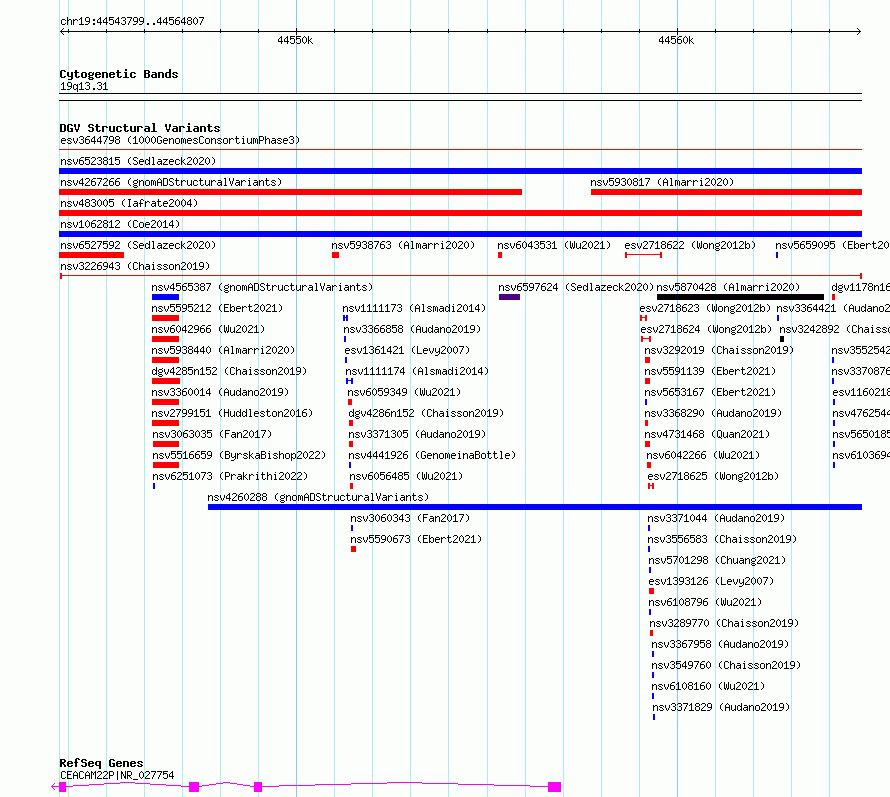Select the nsv6523815 Sedlazeck2020 blue bar
The width and height of the screenshot is (890, 797).
pos(460,171)
